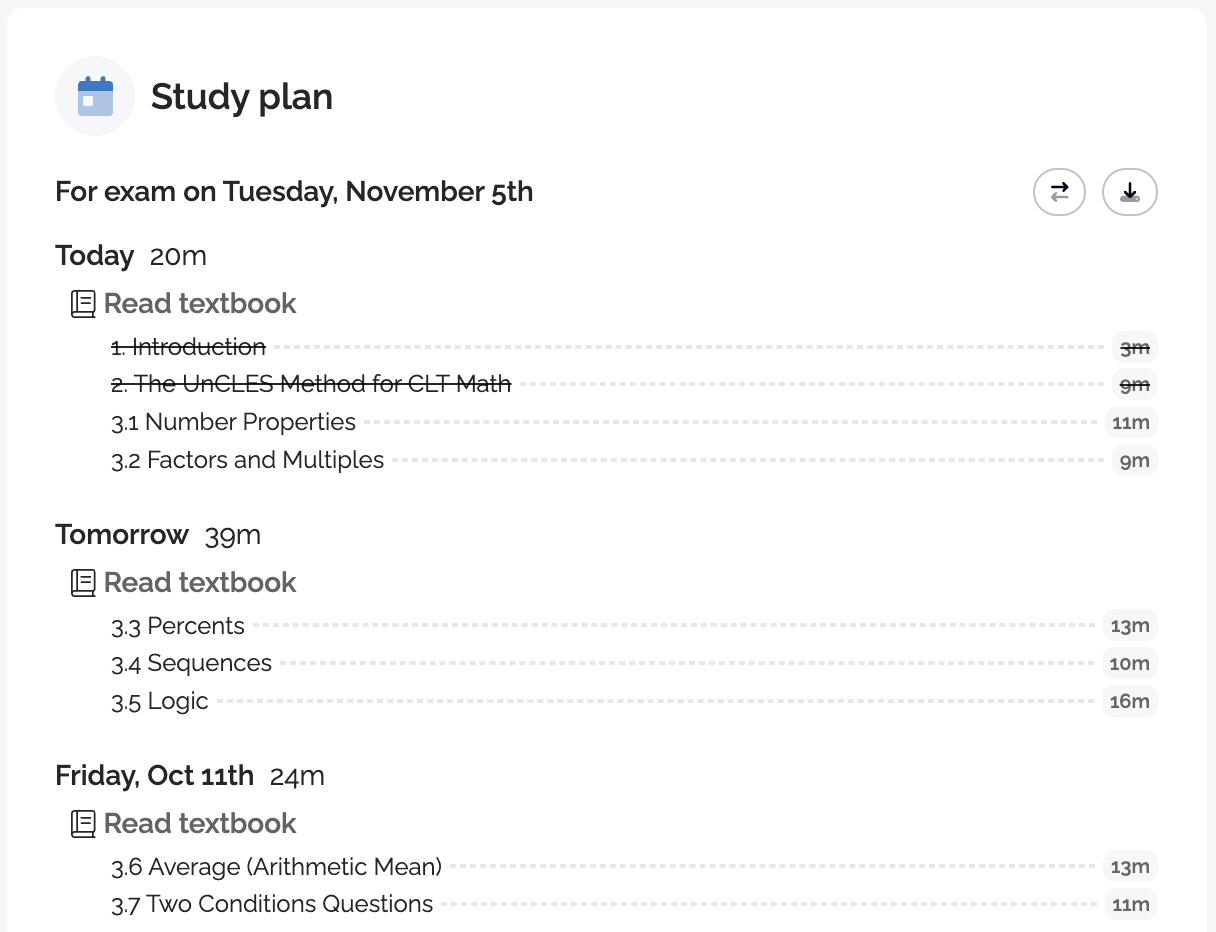The width and height of the screenshot is (1216, 932).
Task: Click the book icon in the Today section
Action: click(x=84, y=303)
